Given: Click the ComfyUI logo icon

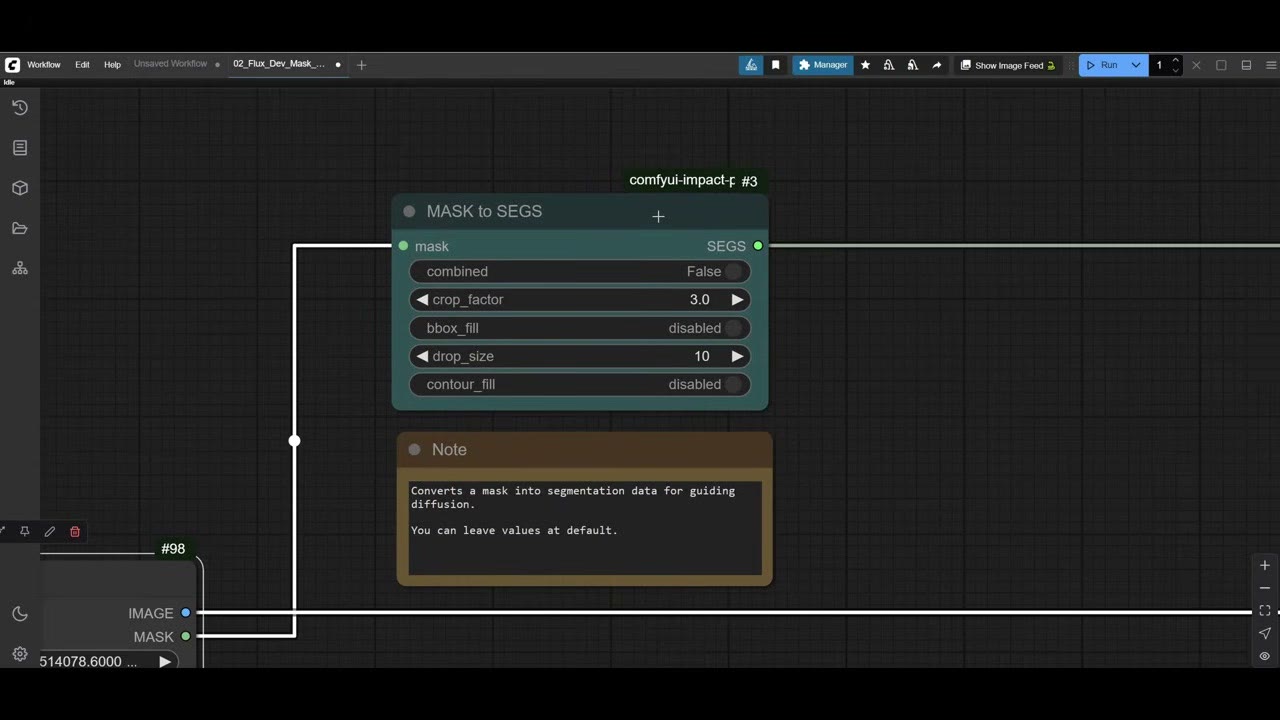Looking at the screenshot, I should click(x=12, y=65).
